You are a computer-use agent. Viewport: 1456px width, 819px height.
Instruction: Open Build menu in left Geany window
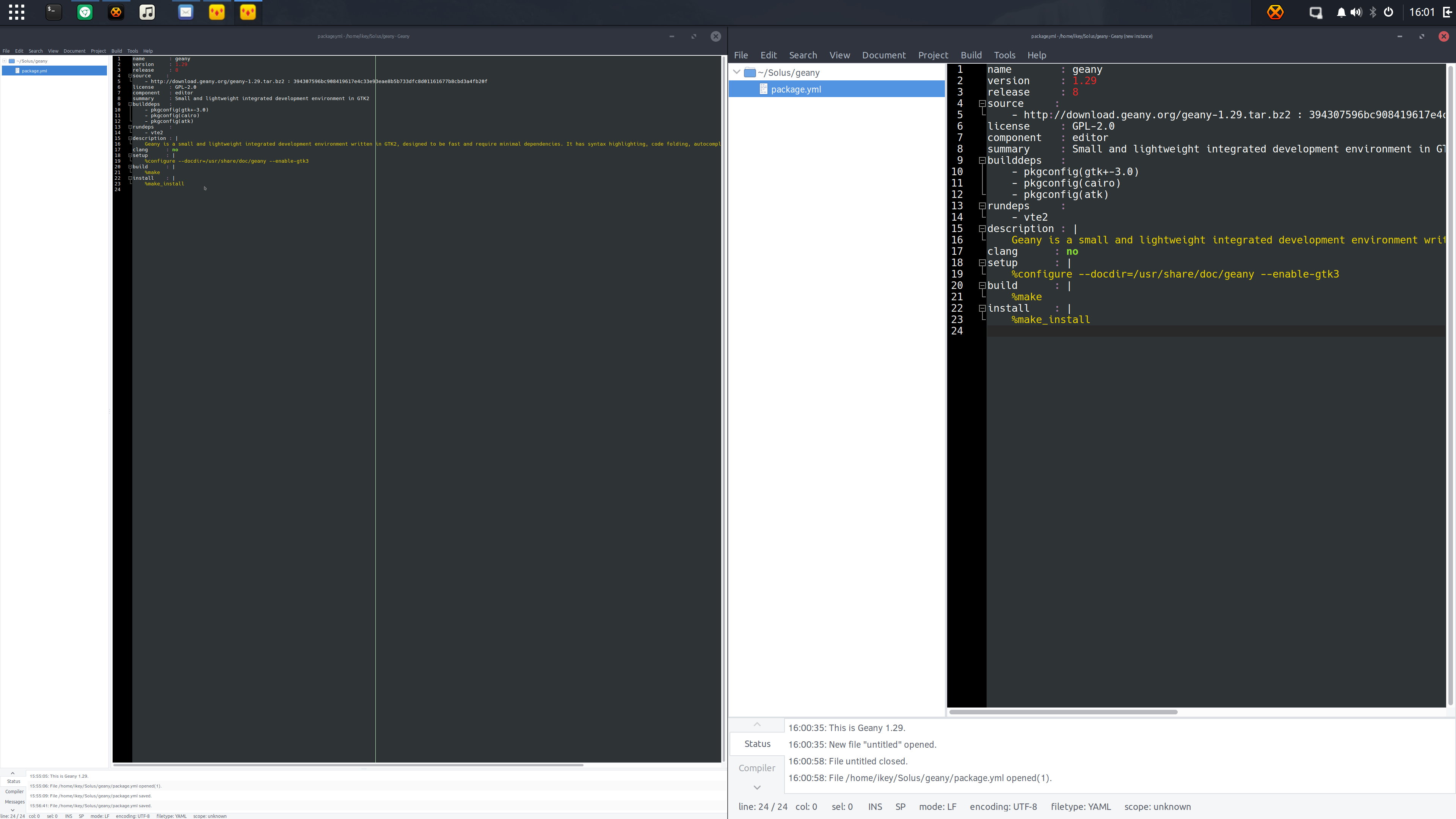point(116,51)
